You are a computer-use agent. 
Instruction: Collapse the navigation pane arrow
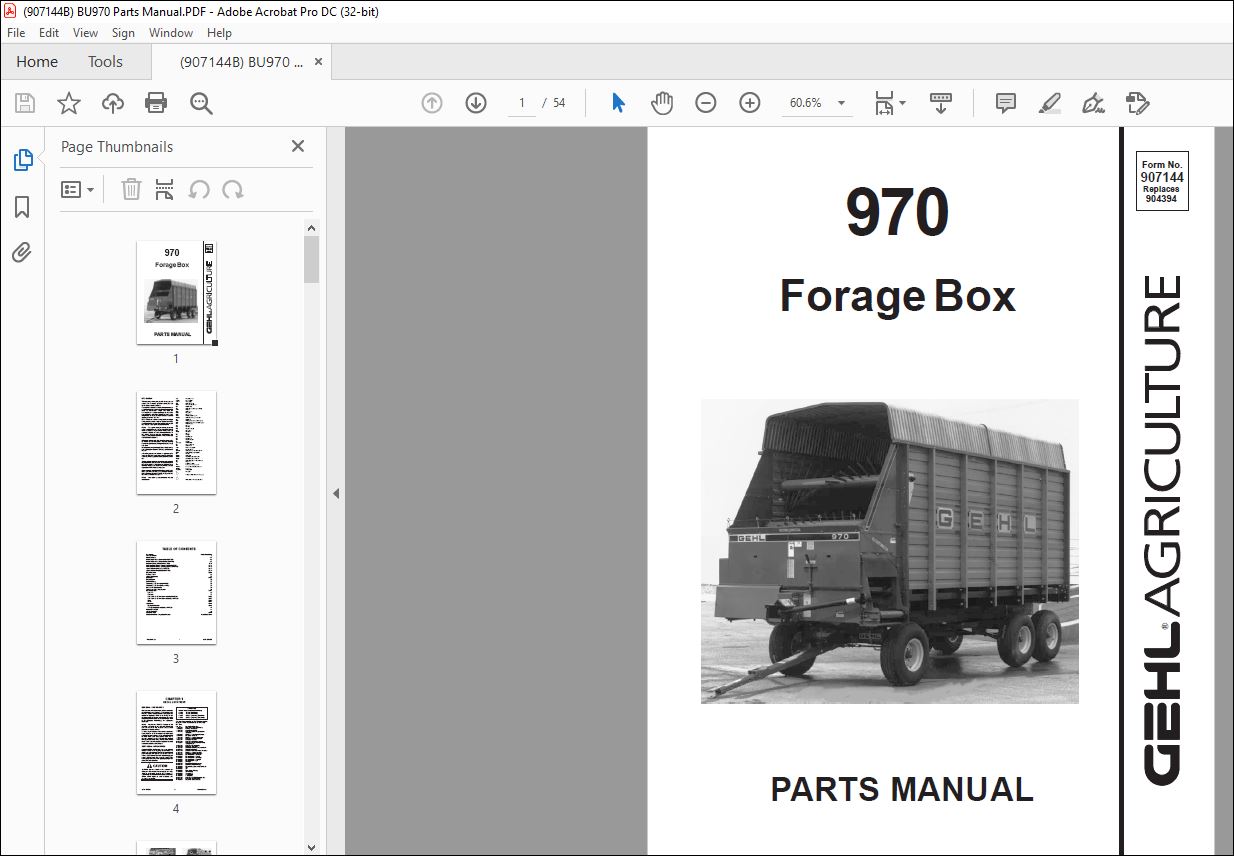tap(336, 493)
